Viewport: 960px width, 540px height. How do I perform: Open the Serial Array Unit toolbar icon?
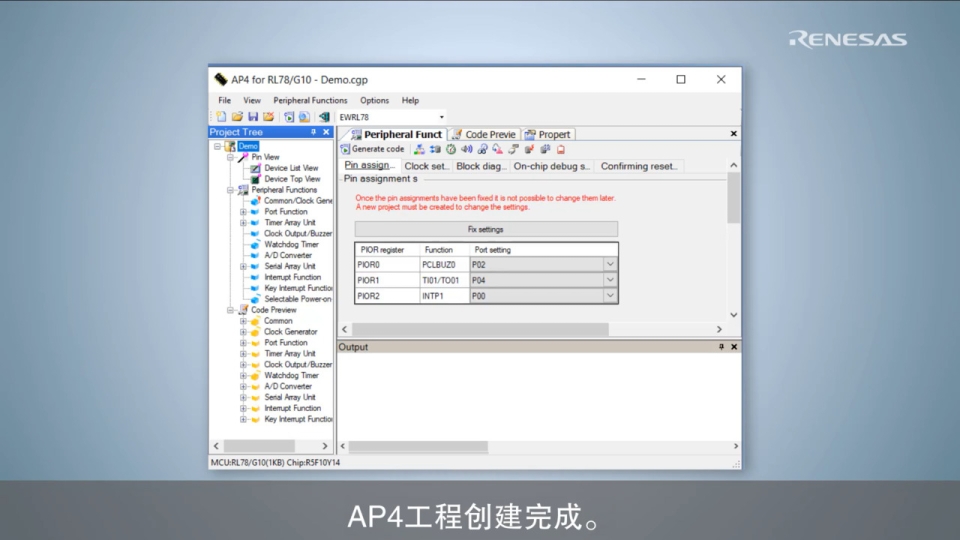click(514, 149)
